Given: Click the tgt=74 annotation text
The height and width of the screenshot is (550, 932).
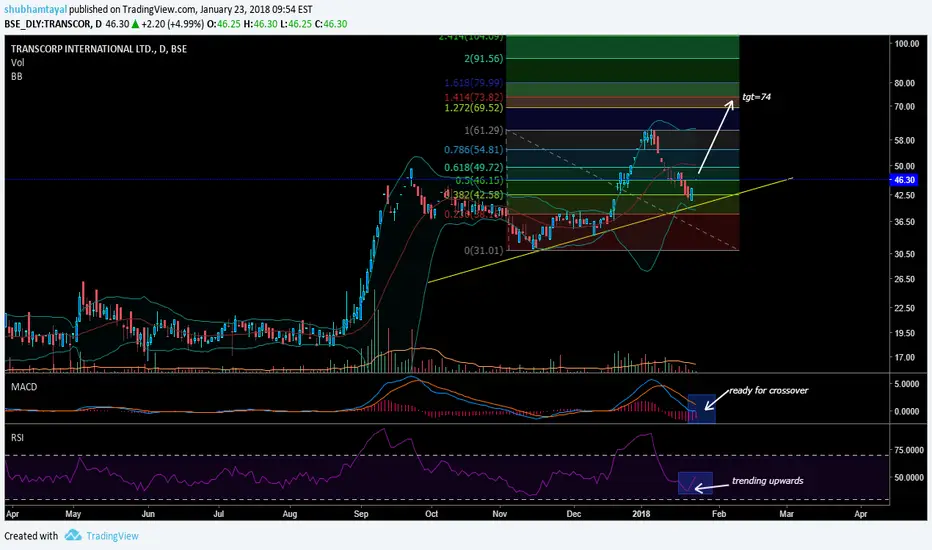Looking at the screenshot, I should 756,96.
